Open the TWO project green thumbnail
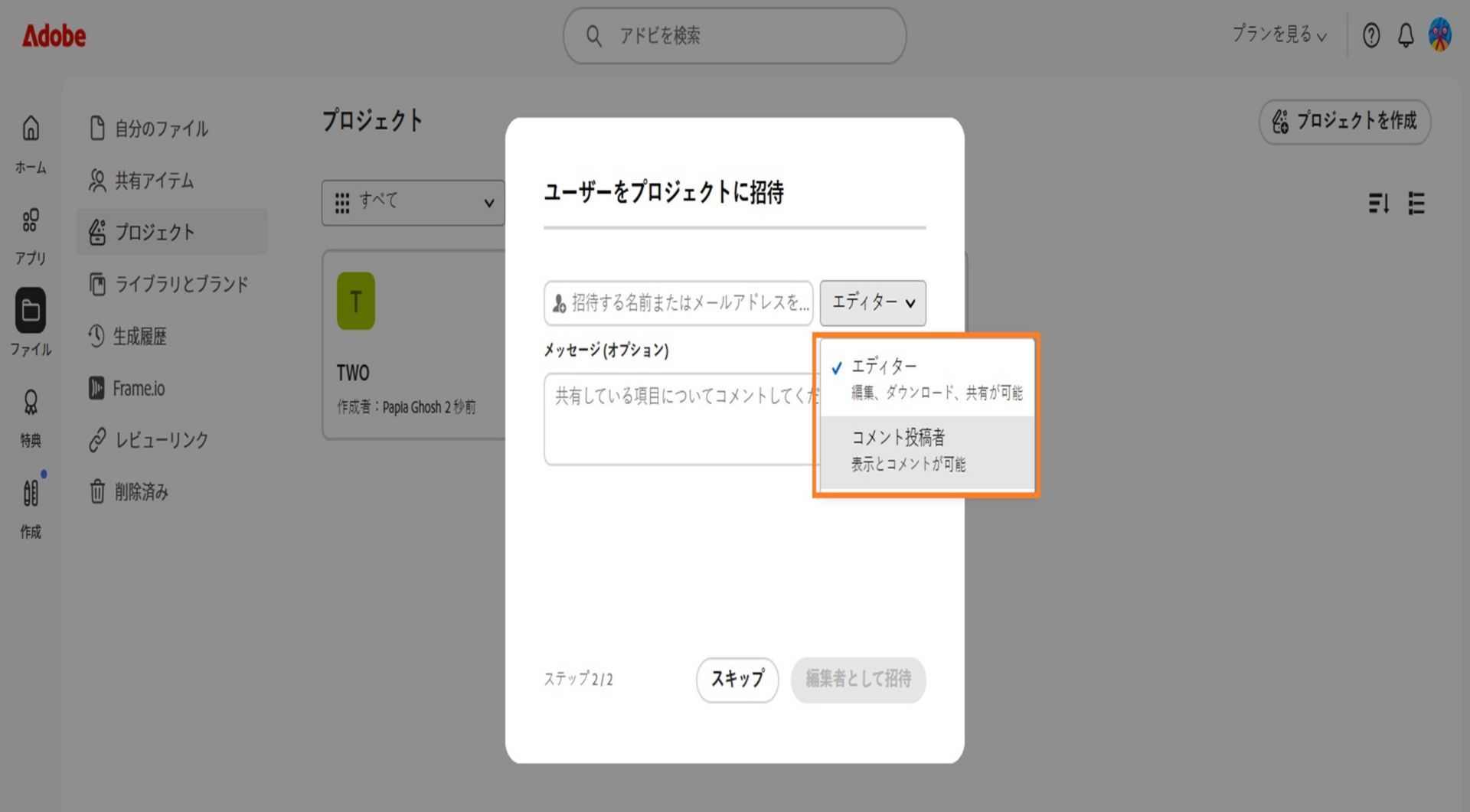 click(x=356, y=301)
